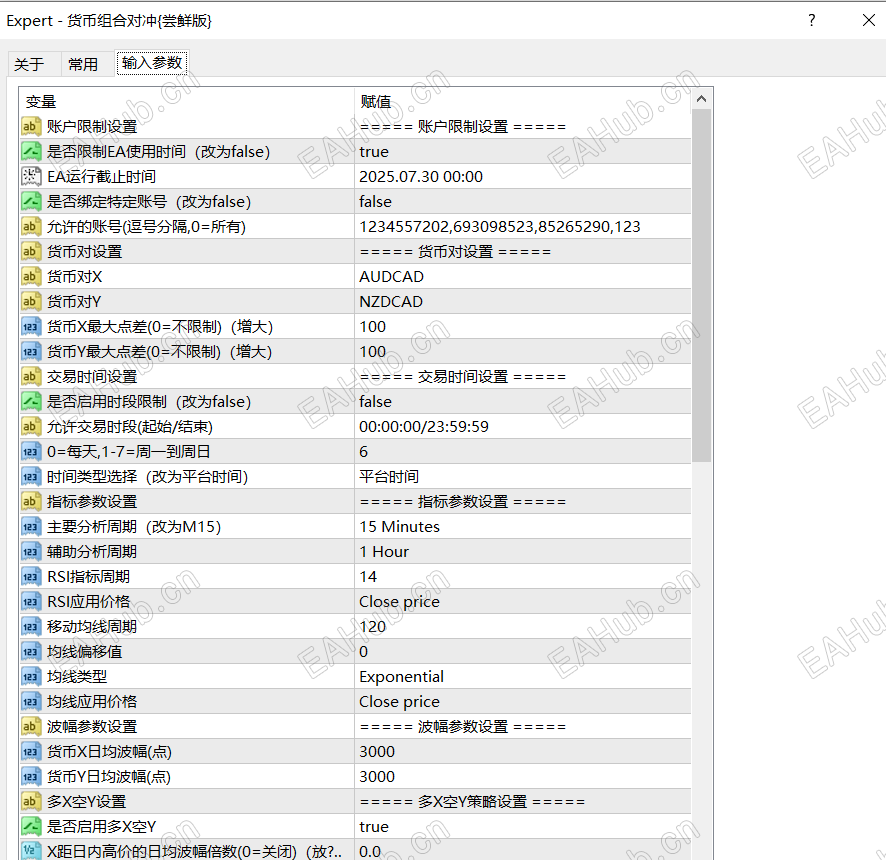Click string icon beside 多X空Y设置
886x860 pixels.
31,801
